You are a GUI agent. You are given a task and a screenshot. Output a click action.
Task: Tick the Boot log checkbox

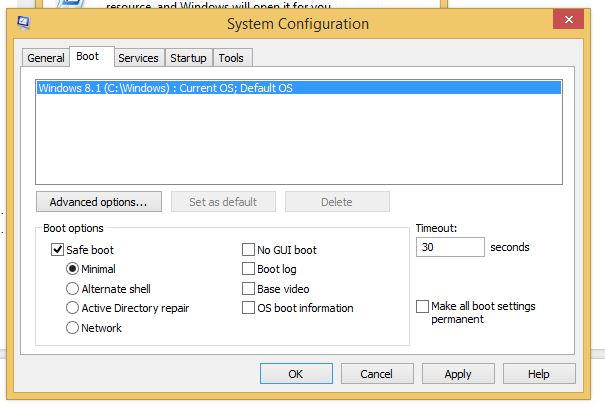click(x=248, y=268)
